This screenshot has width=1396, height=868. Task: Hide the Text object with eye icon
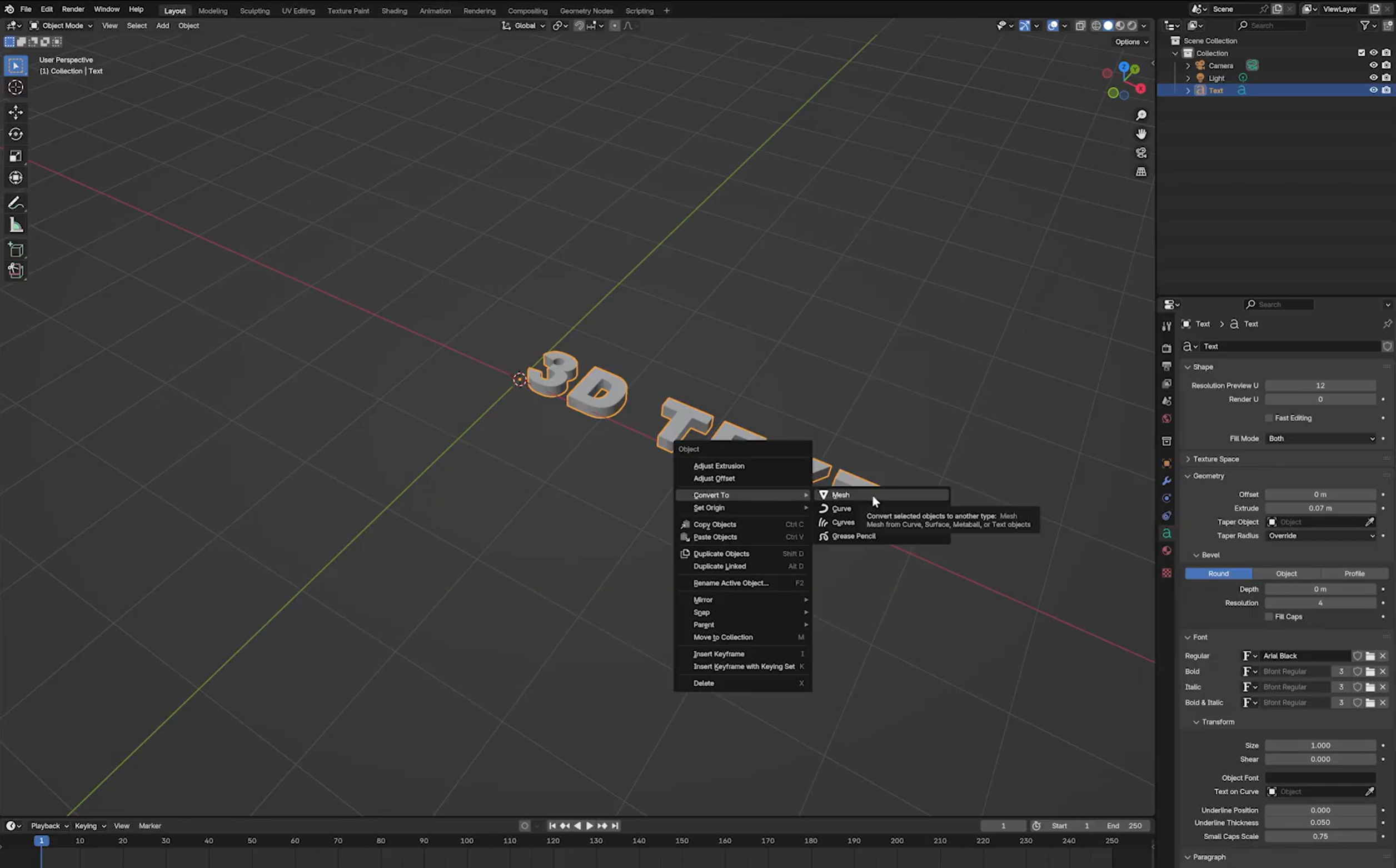[1374, 90]
